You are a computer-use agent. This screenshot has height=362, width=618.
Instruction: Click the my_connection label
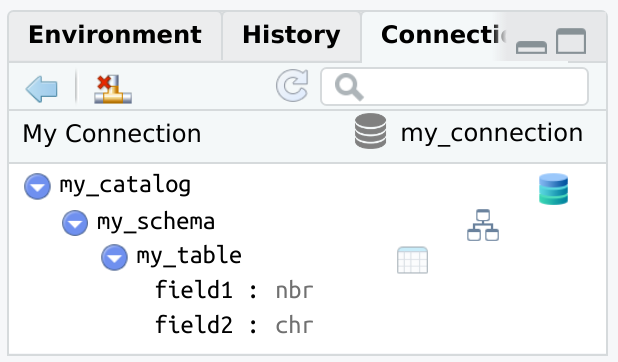pos(491,133)
